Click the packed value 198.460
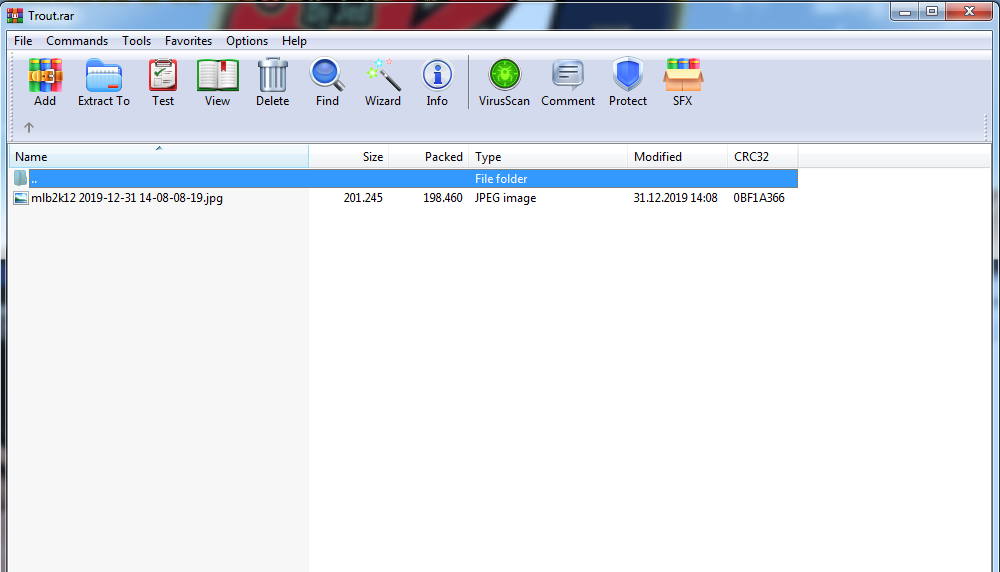Image resolution: width=1000 pixels, height=572 pixels. (x=443, y=198)
